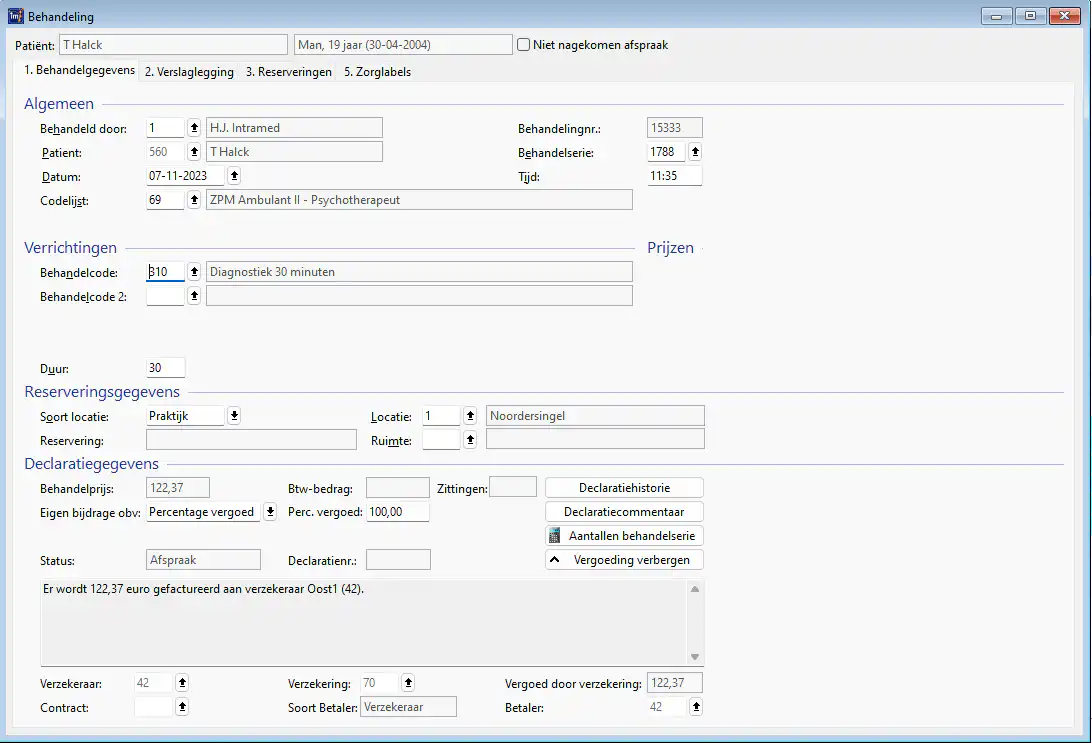
Task: Minimize the Behandeling window
Action: click(x=997, y=16)
